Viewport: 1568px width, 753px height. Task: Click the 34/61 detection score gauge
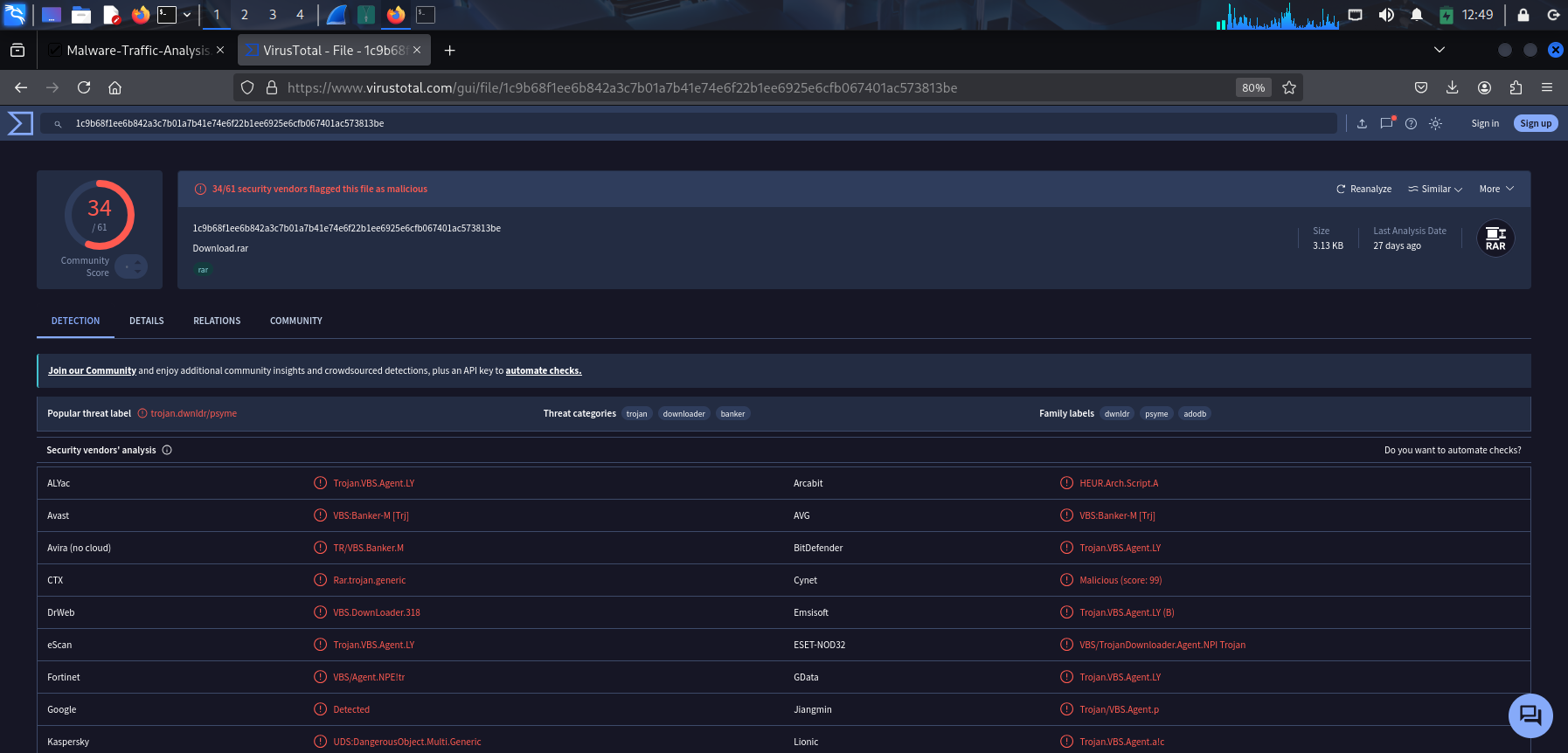pos(100,215)
